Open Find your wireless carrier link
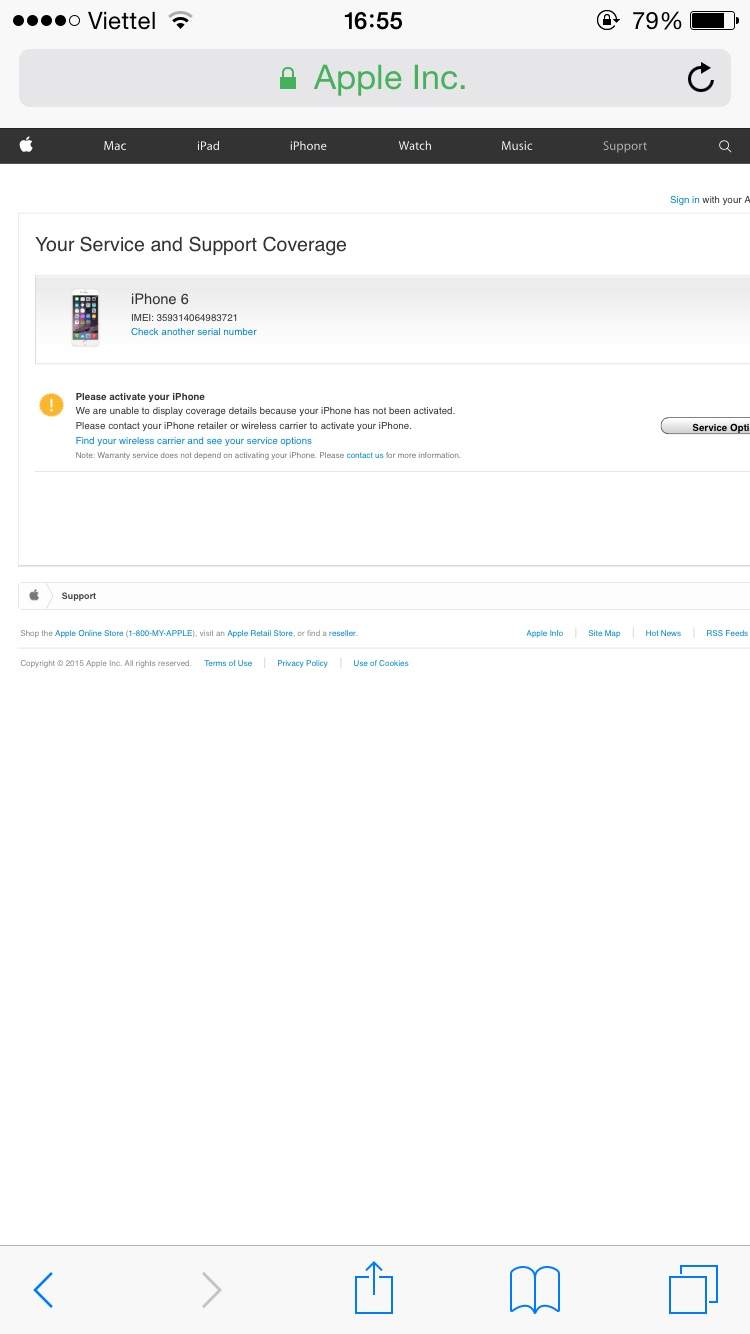 pos(193,441)
